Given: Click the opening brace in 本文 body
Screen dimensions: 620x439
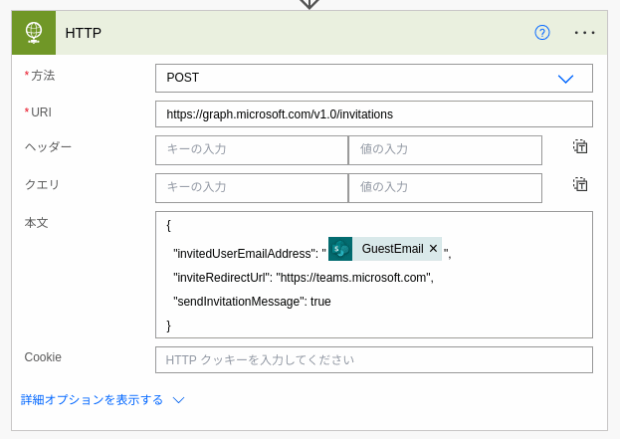Looking at the screenshot, I should click(169, 226).
